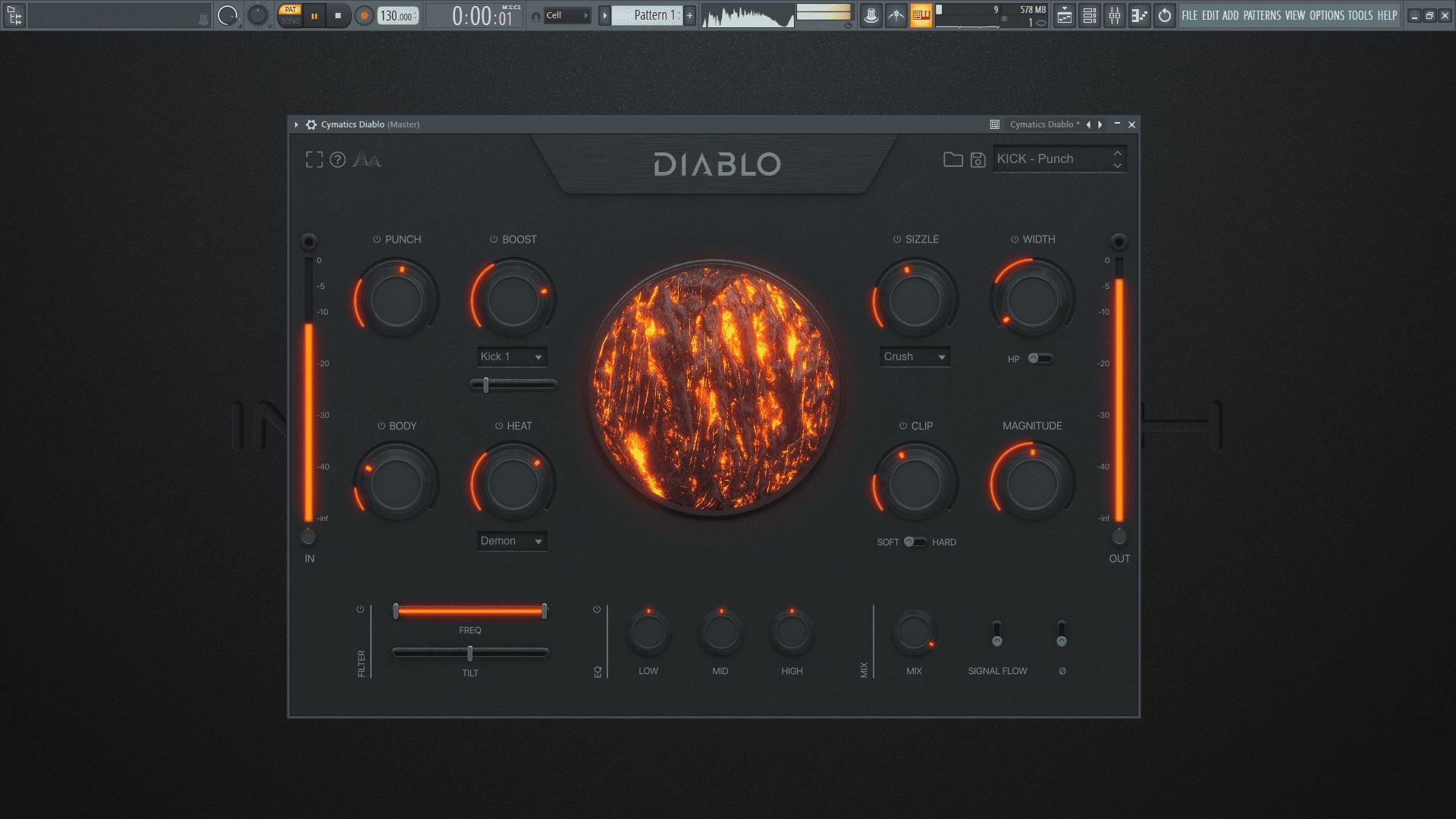
Task: Click the output link icon above OUT meter
Action: coord(1119,242)
